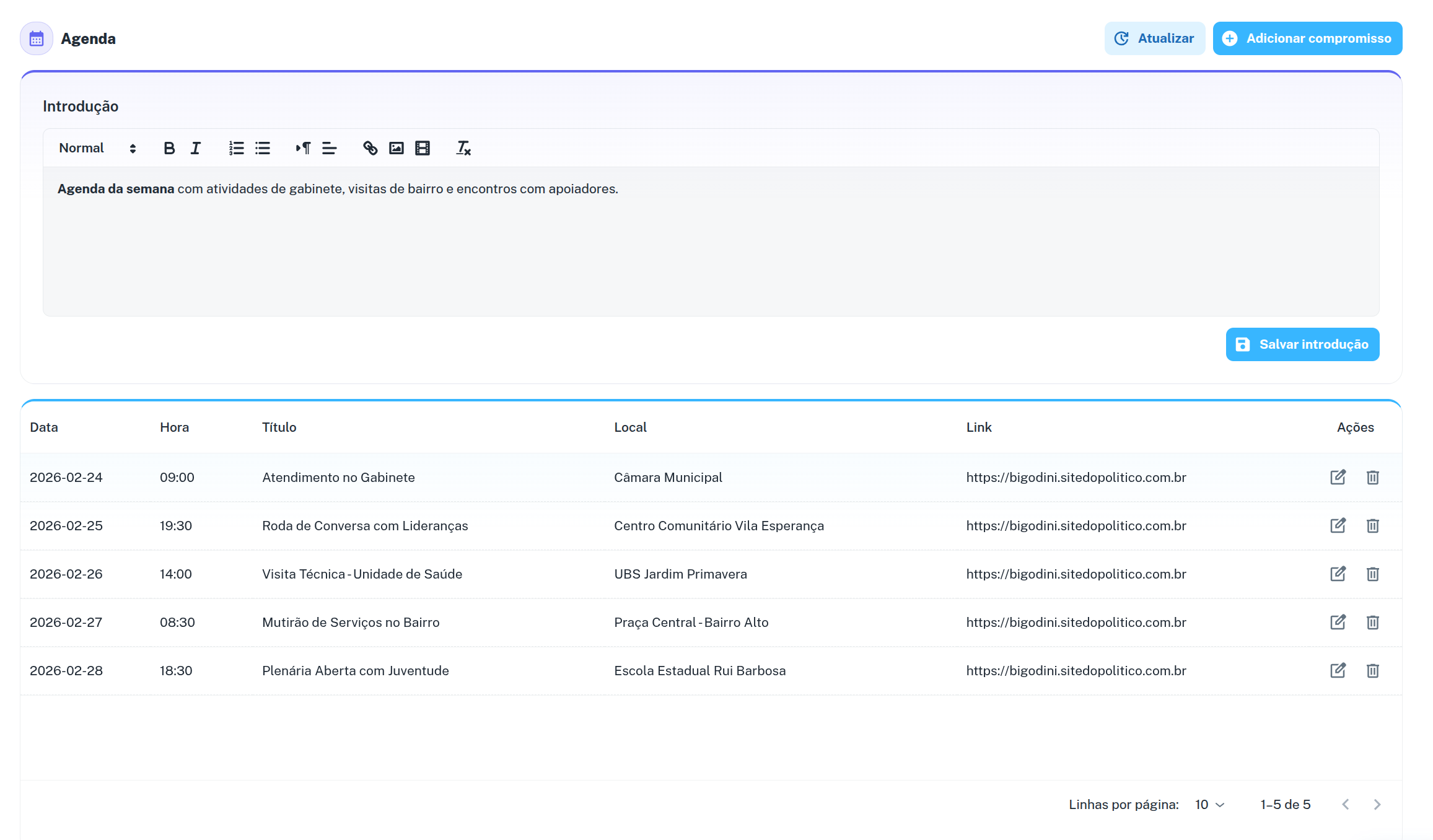Screen dimensions: 1433x840
Task: Delete the Plenária Aberta com Juventude entry
Action: (1372, 670)
